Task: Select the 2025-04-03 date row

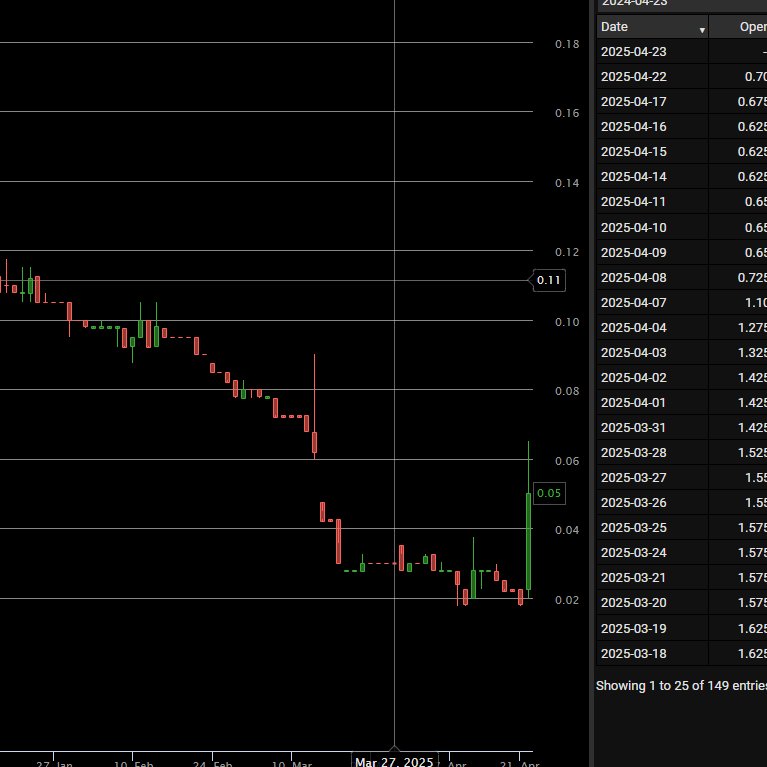Action: (682, 352)
